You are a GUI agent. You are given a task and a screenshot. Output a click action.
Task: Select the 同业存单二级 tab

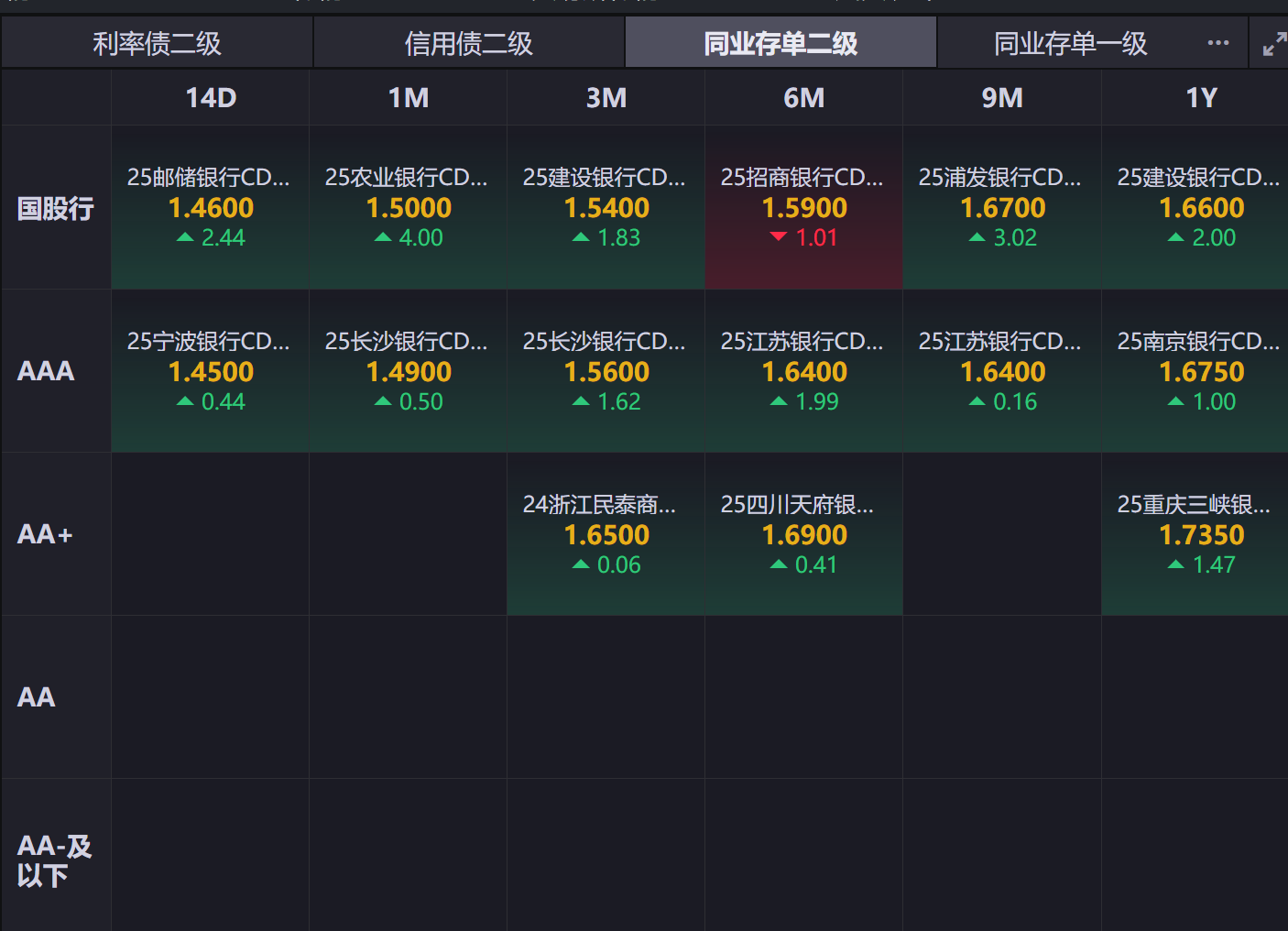(780, 43)
